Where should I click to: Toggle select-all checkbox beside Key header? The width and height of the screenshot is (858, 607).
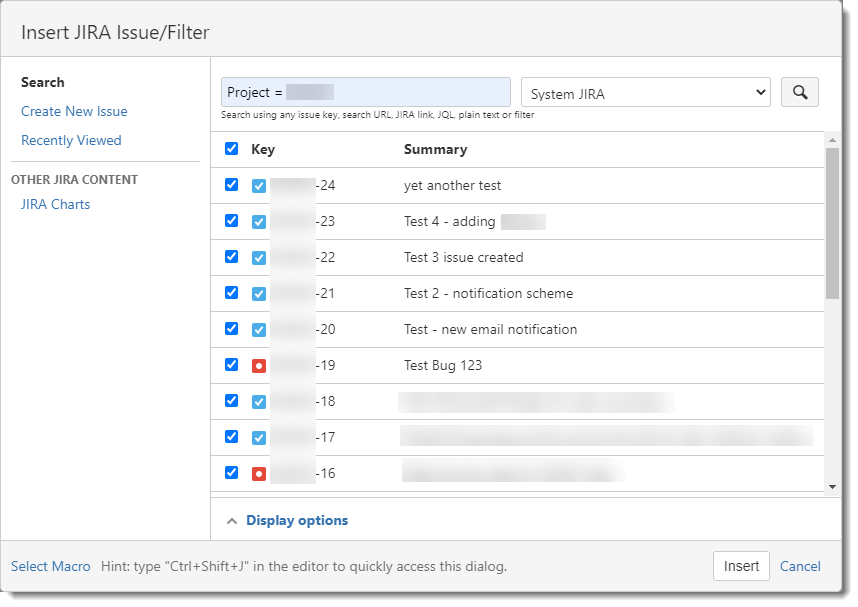(231, 148)
